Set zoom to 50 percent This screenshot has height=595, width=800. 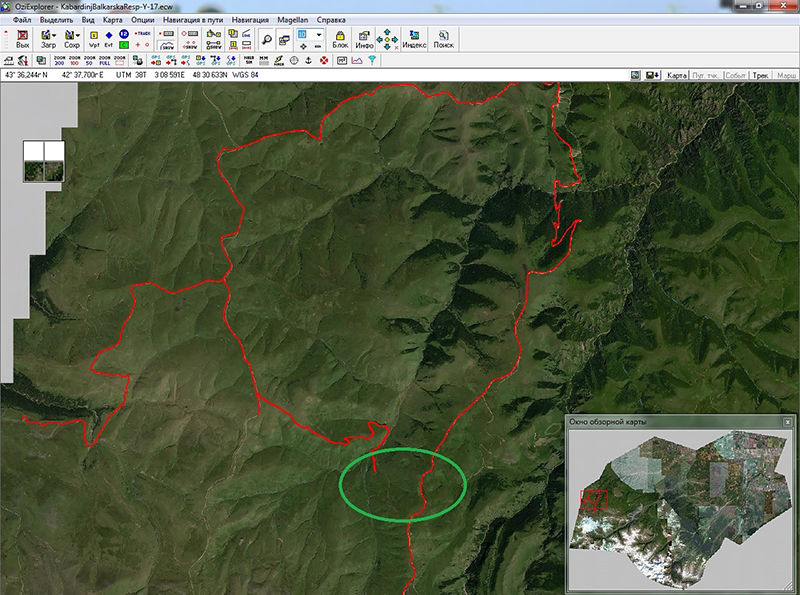tap(89, 60)
